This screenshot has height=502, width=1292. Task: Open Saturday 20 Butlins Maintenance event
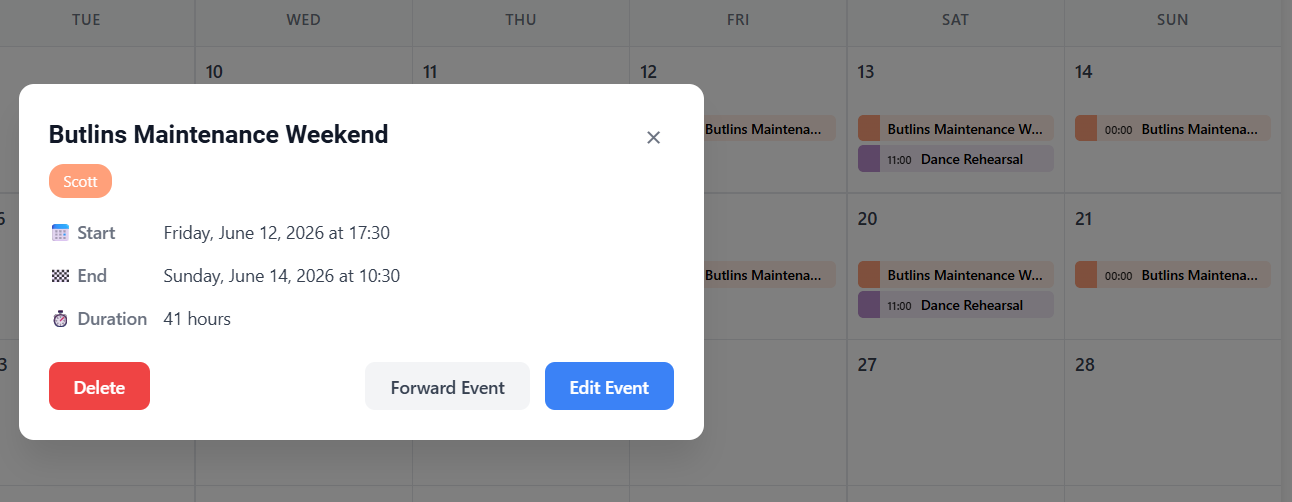click(x=956, y=275)
